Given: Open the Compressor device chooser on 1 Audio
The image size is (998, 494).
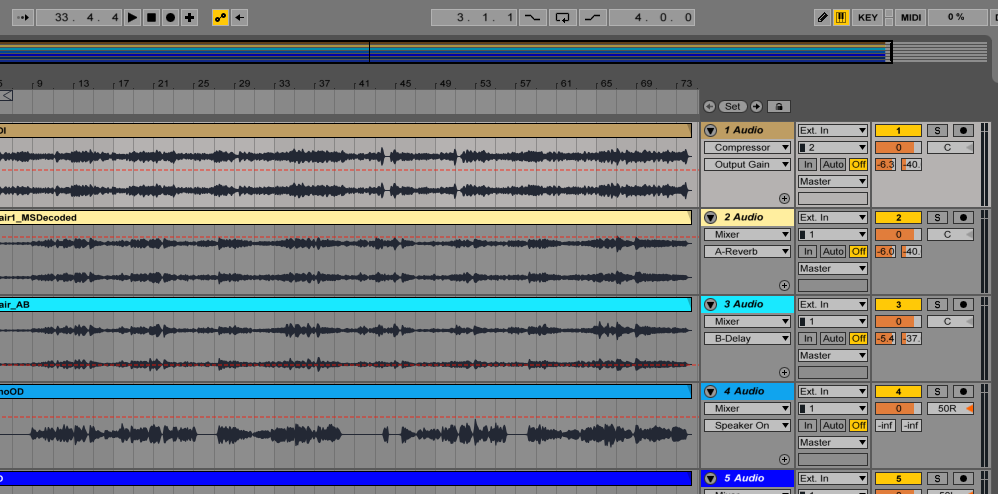Looking at the screenshot, I should pos(747,148).
